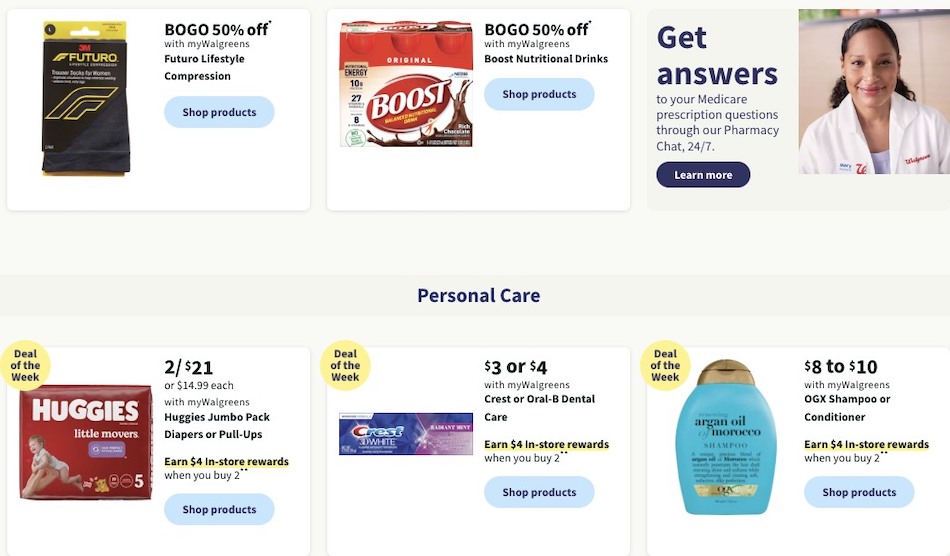This screenshot has height=556, width=950.
Task: Click Shop products under Futuro Lifestyle Compression
Action: 219,112
